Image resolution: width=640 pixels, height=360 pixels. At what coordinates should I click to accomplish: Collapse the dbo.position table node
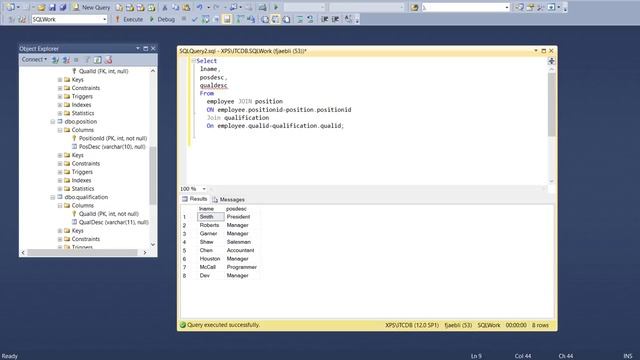53,122
